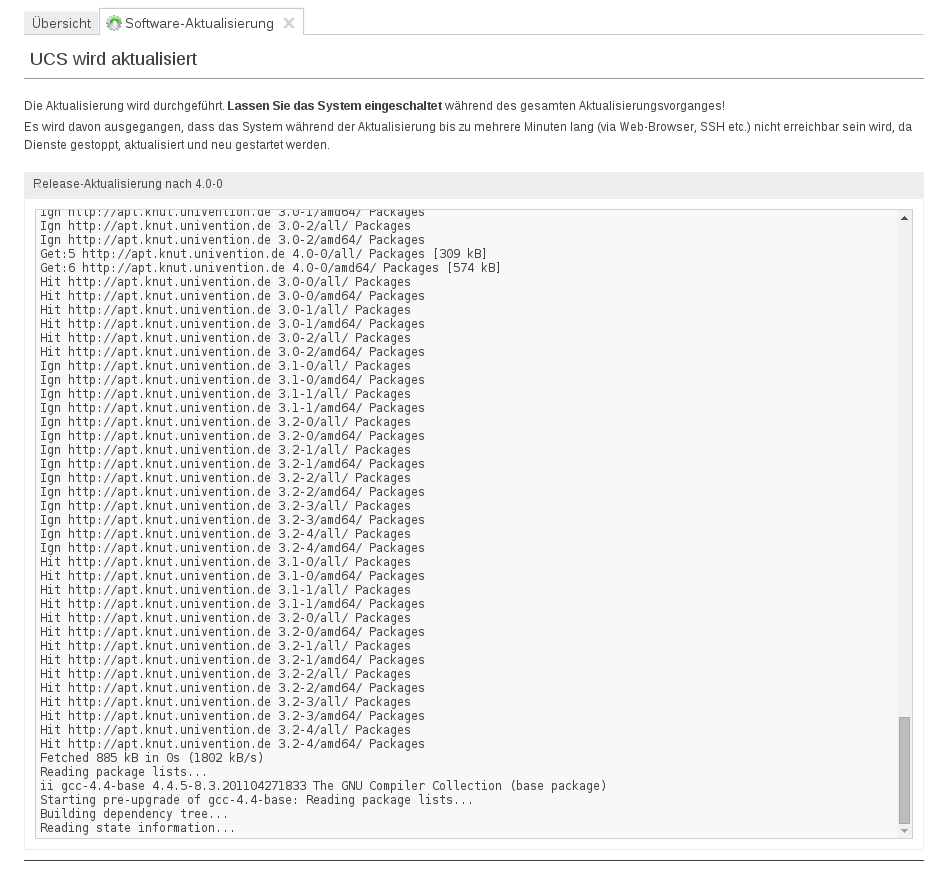This screenshot has width=948, height=874.
Task: Click the log scrollbar up arrow
Action: pos(904,218)
